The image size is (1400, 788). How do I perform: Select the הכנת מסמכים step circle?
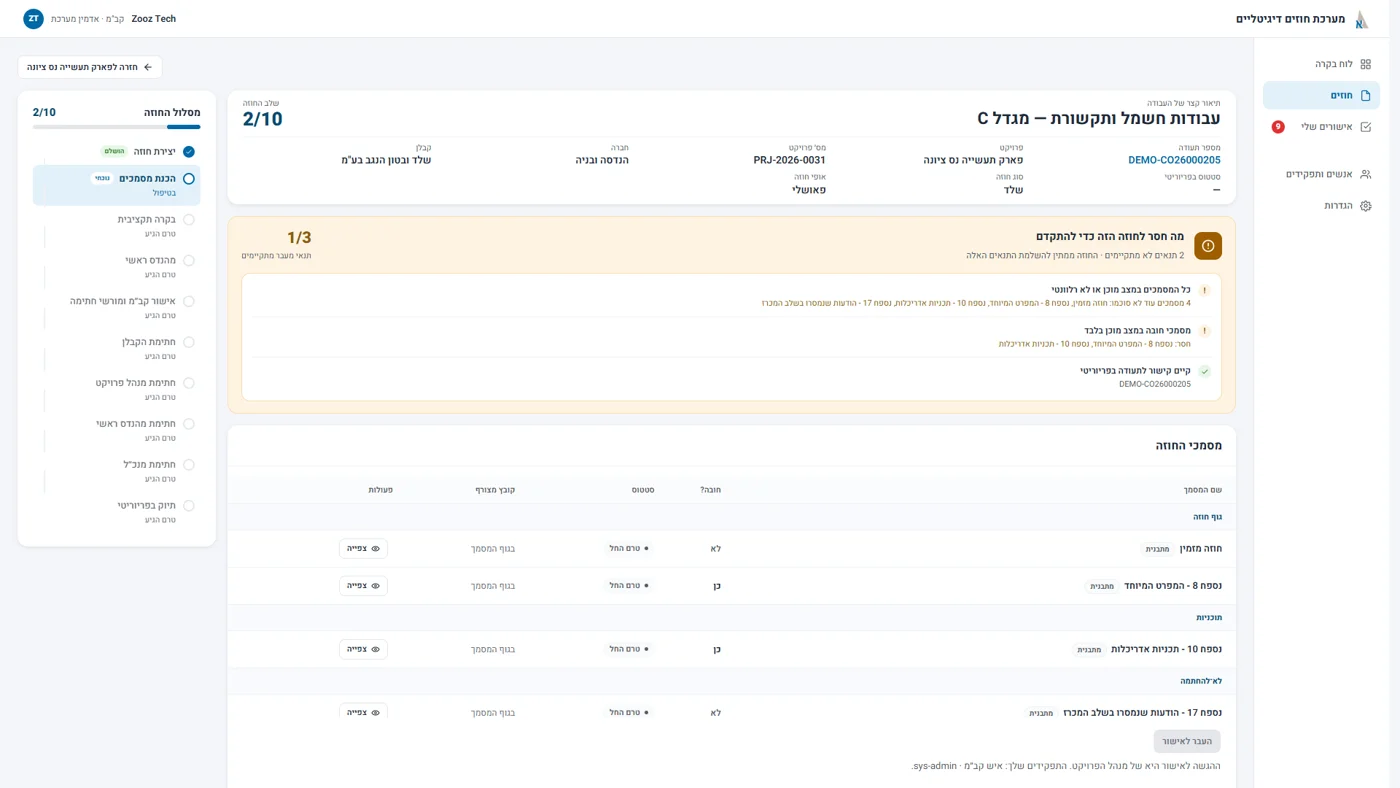click(x=189, y=179)
